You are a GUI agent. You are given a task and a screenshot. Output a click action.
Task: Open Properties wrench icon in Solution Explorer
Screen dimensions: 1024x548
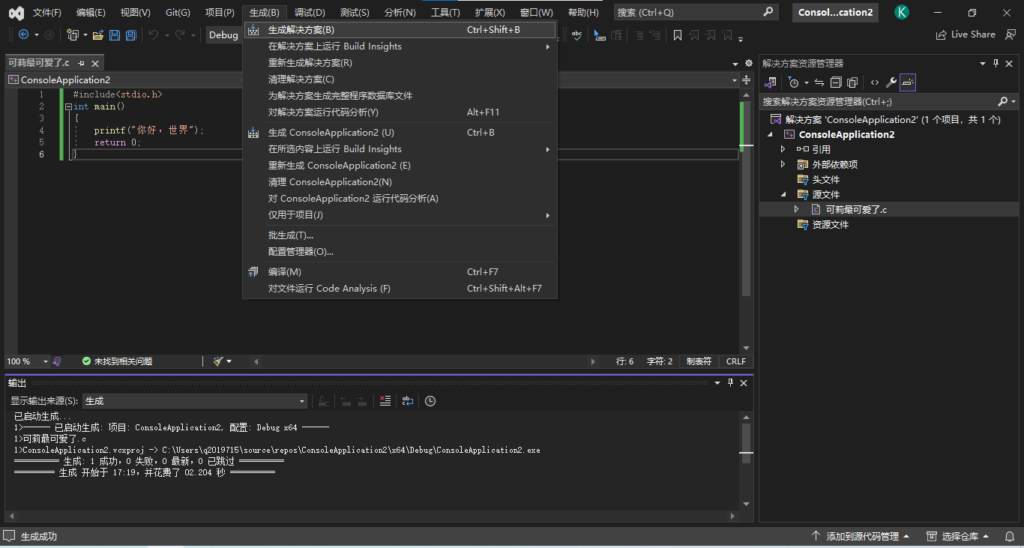891,82
